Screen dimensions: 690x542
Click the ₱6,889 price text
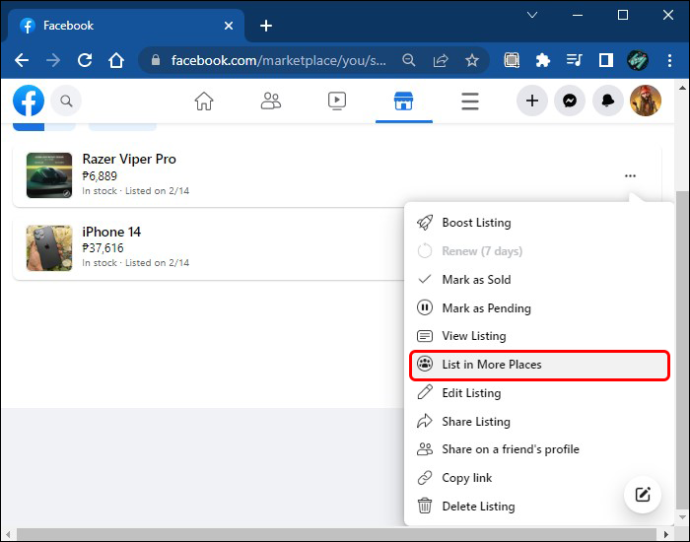pyautogui.click(x=99, y=176)
